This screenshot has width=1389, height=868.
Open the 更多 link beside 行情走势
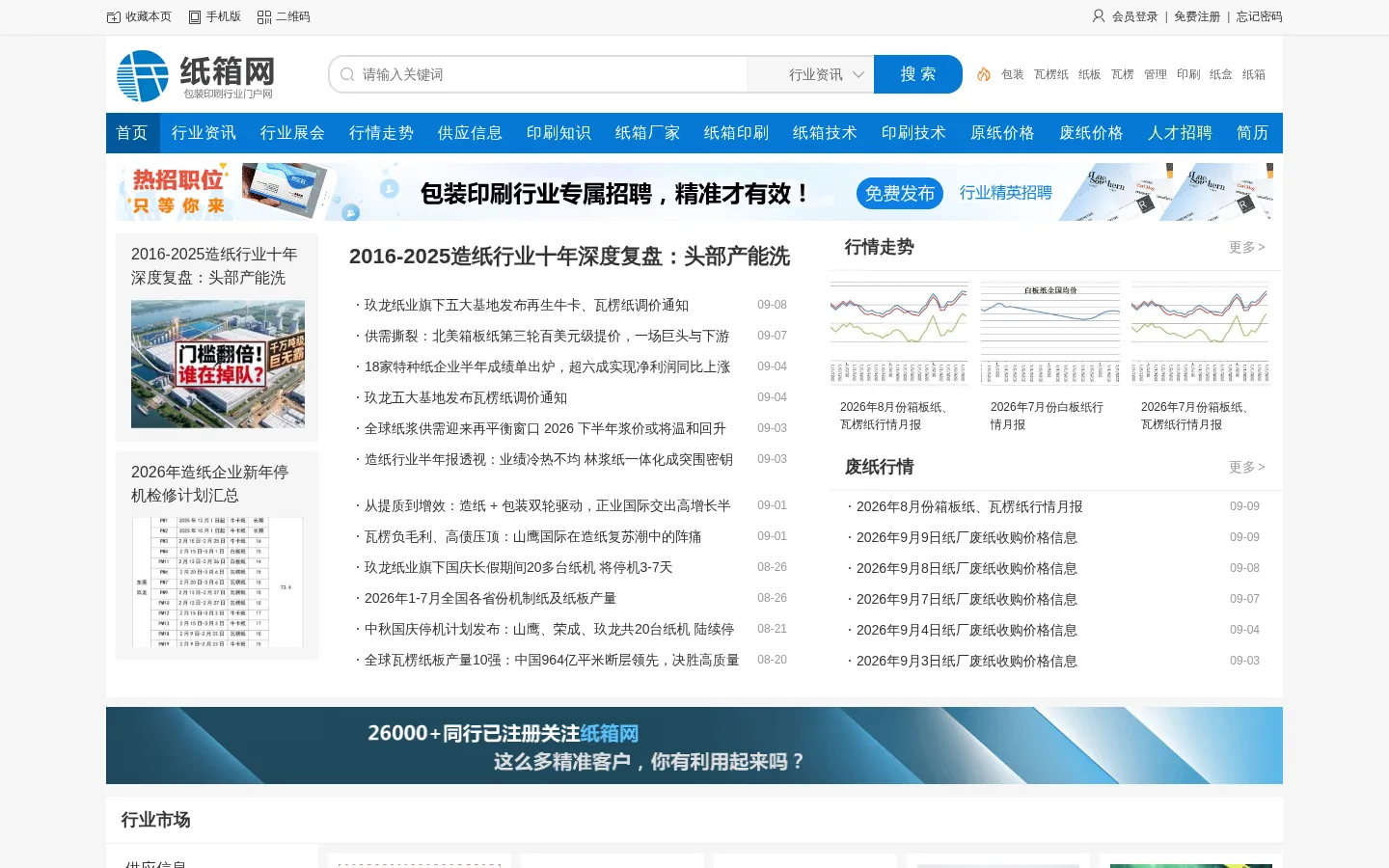click(1246, 248)
